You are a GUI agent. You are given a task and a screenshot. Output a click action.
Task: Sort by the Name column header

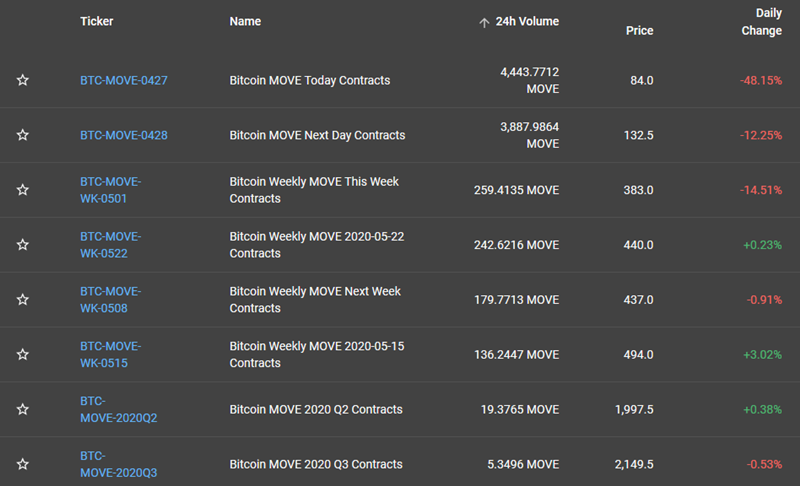tap(245, 21)
